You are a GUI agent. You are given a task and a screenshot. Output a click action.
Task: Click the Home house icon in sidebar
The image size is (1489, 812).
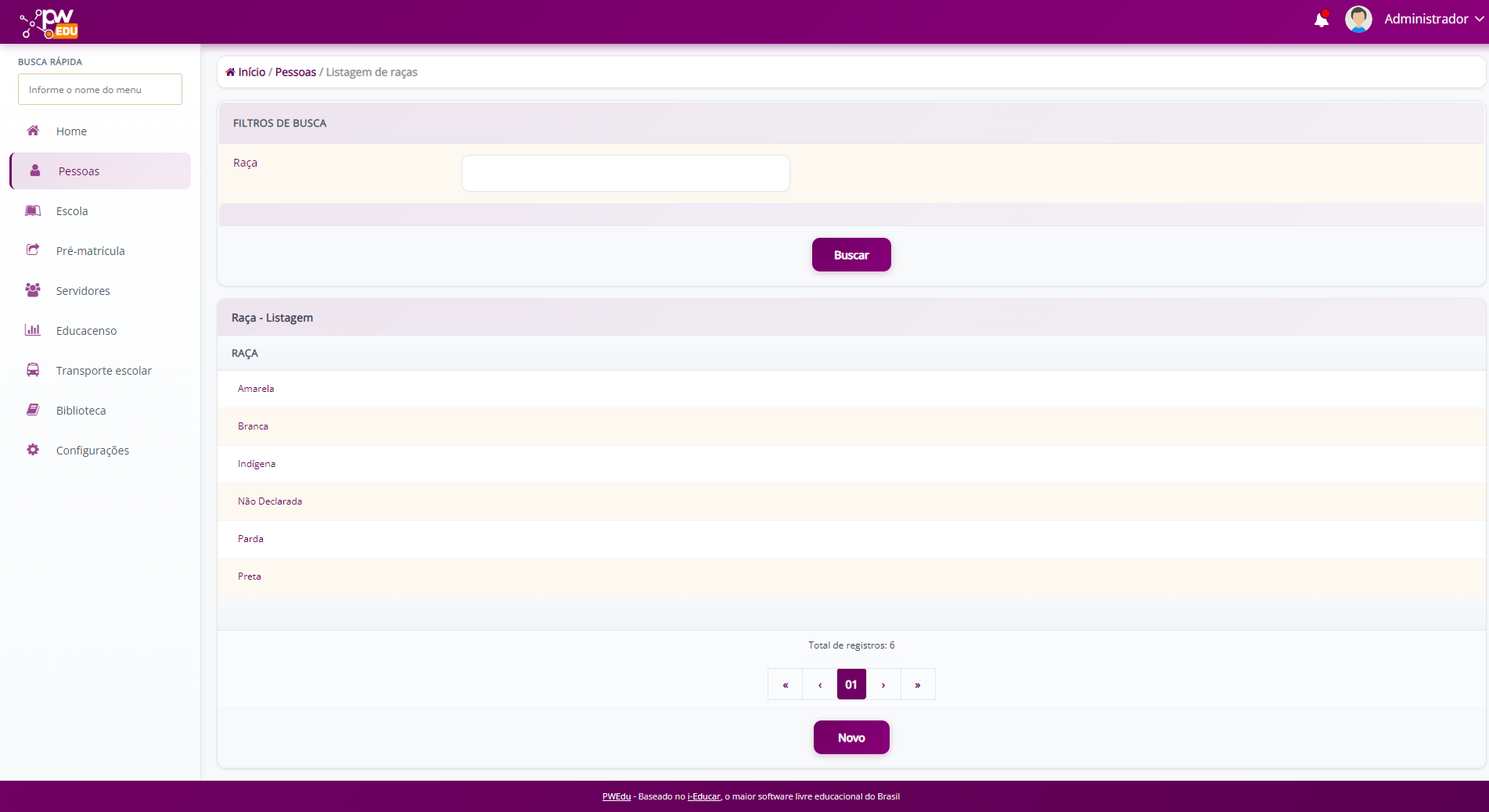pos(33,131)
